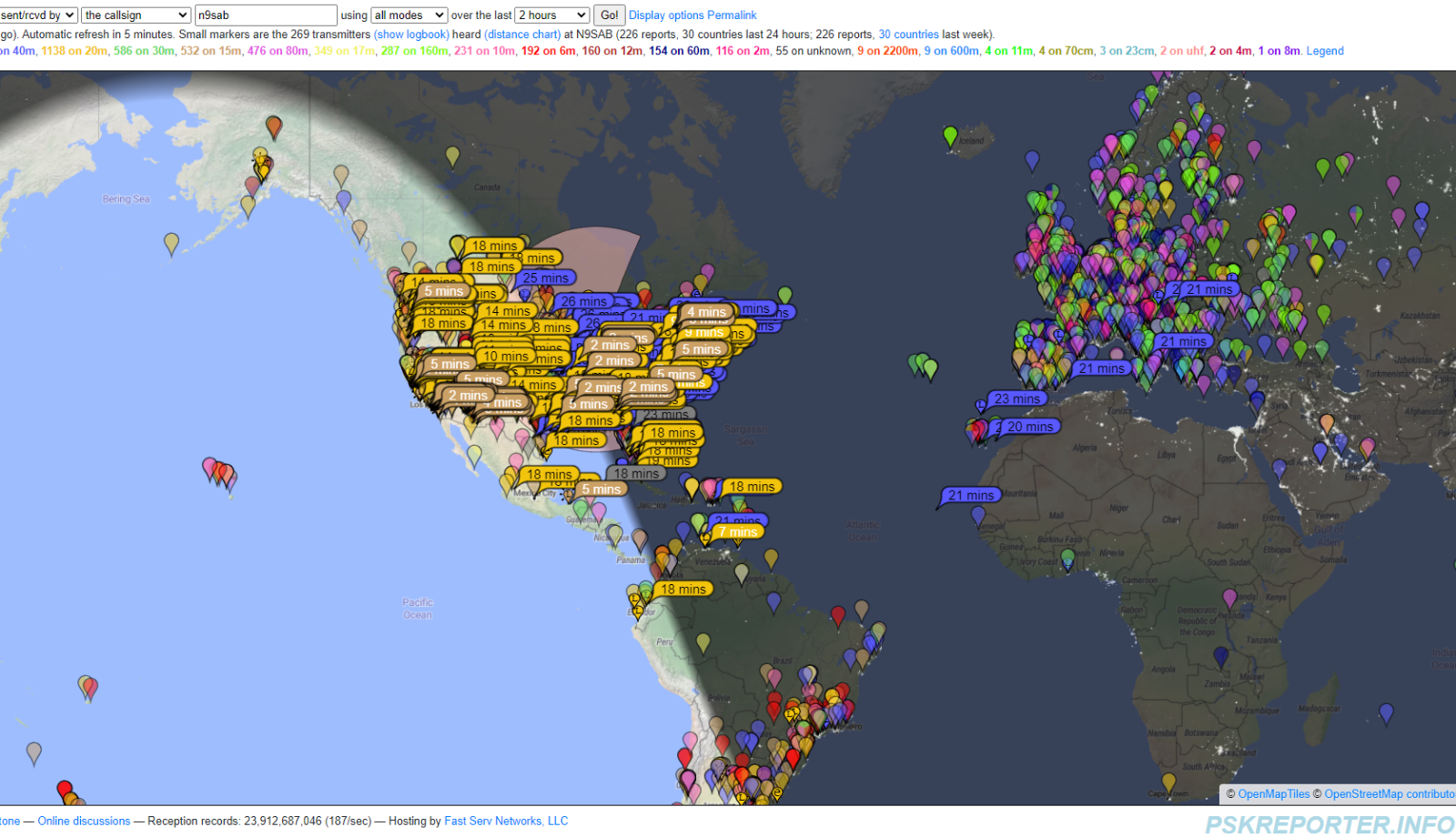Click the '21 mins' label over Mauritania

coord(970,496)
